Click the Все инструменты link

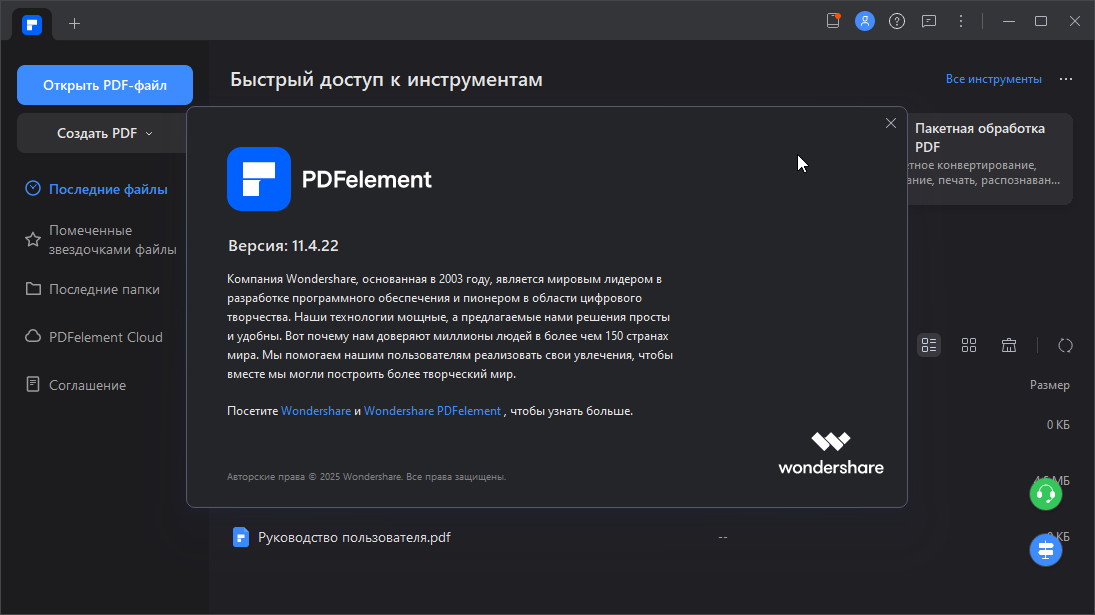pos(993,79)
